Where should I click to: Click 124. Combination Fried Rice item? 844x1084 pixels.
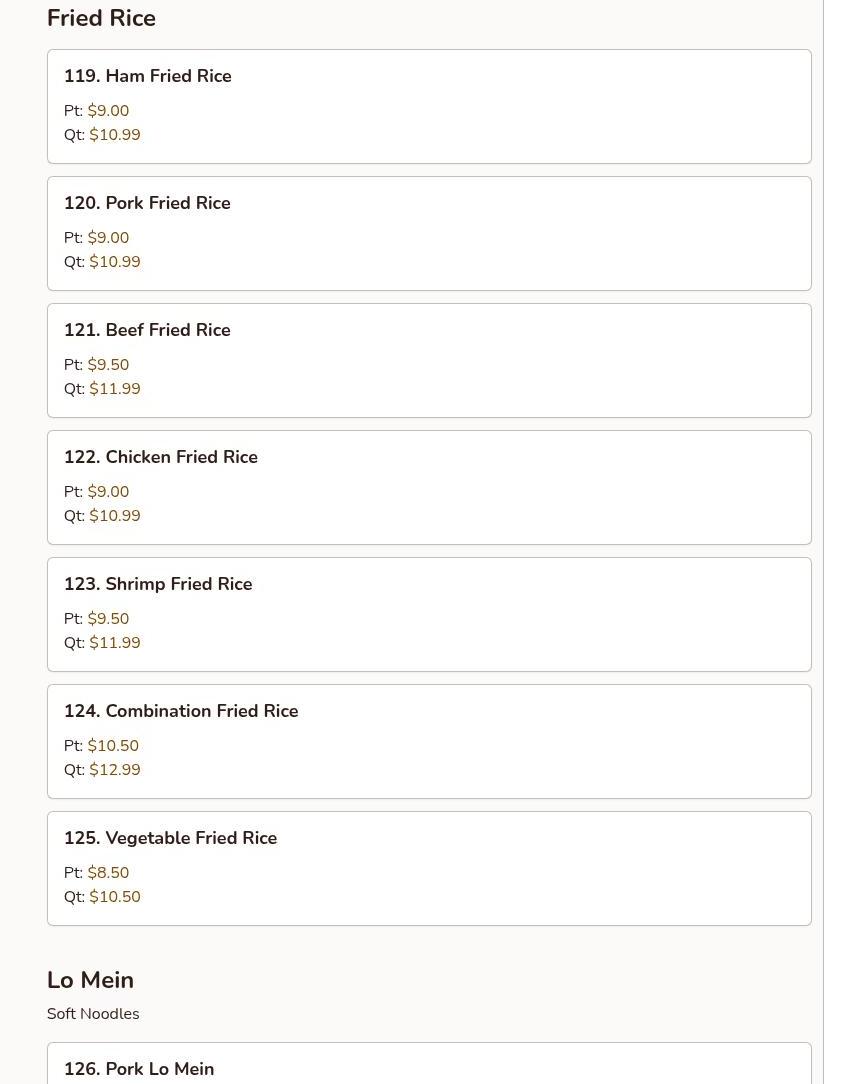pos(429,742)
